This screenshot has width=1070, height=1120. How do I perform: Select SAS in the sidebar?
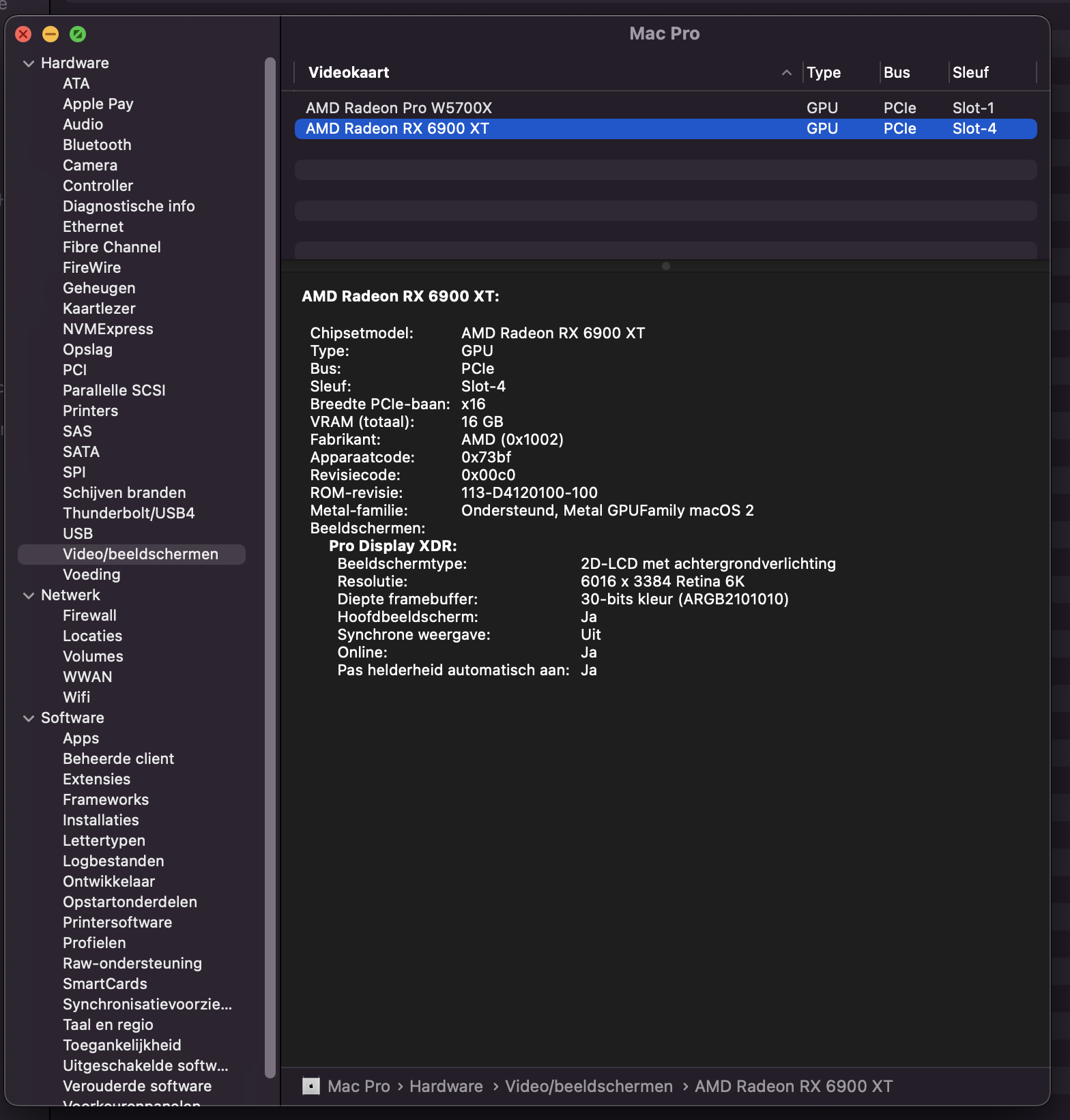[77, 431]
